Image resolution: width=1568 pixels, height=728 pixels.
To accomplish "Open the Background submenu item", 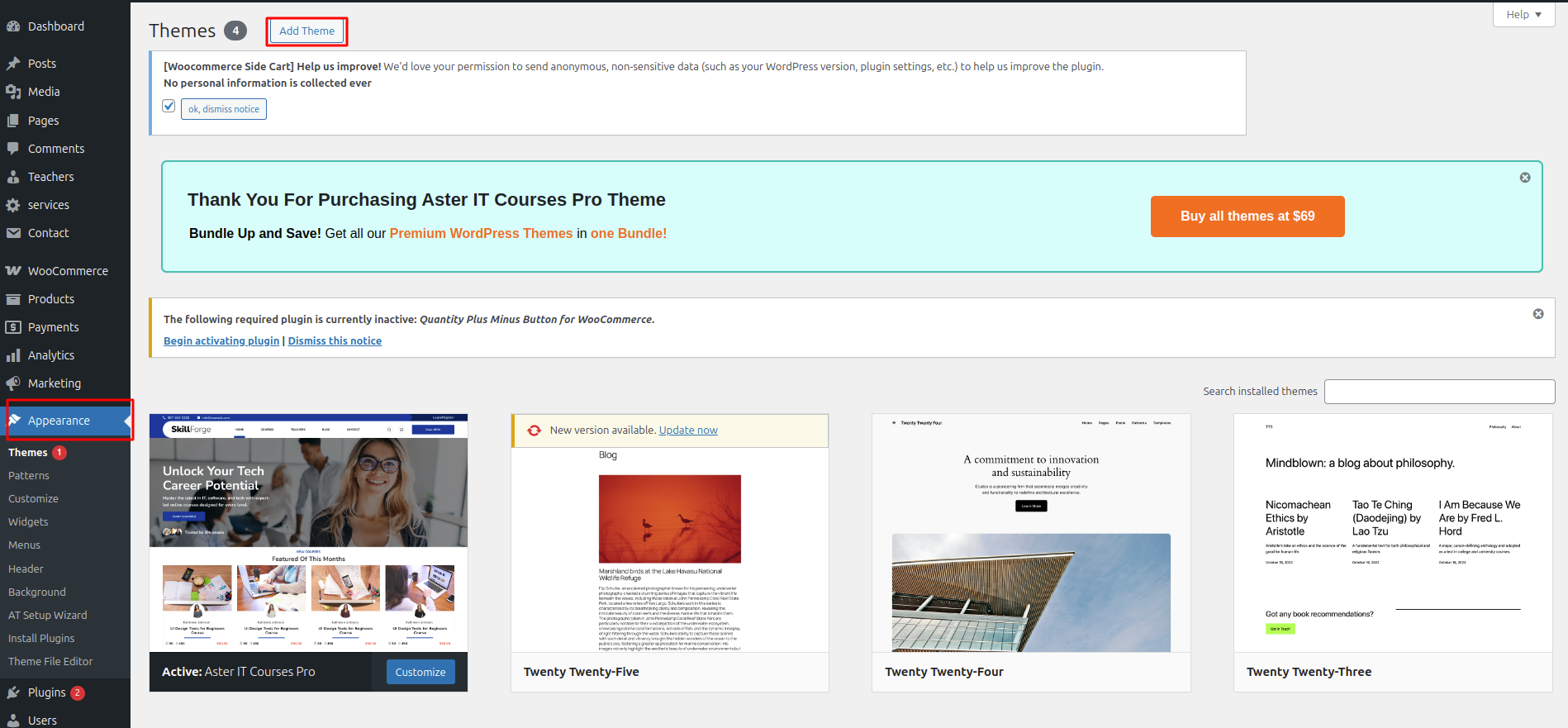I will pos(37,592).
